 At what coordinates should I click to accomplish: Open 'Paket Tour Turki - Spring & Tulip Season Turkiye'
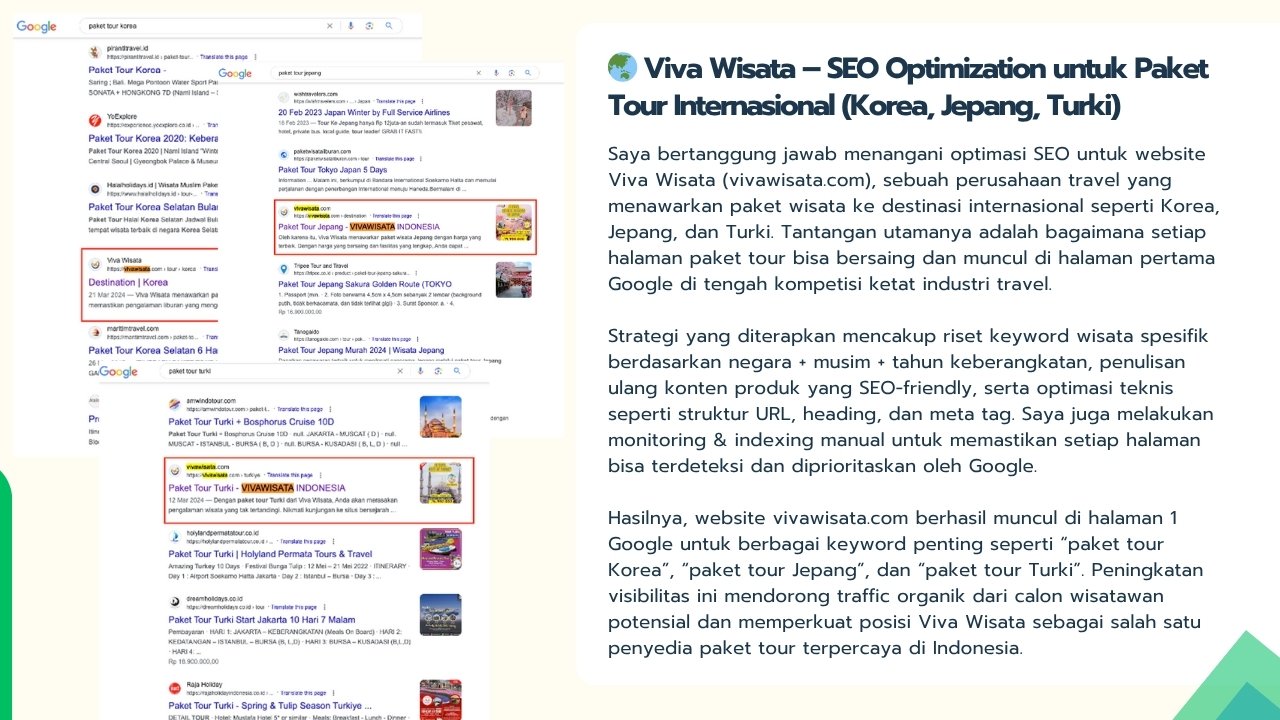pos(270,706)
